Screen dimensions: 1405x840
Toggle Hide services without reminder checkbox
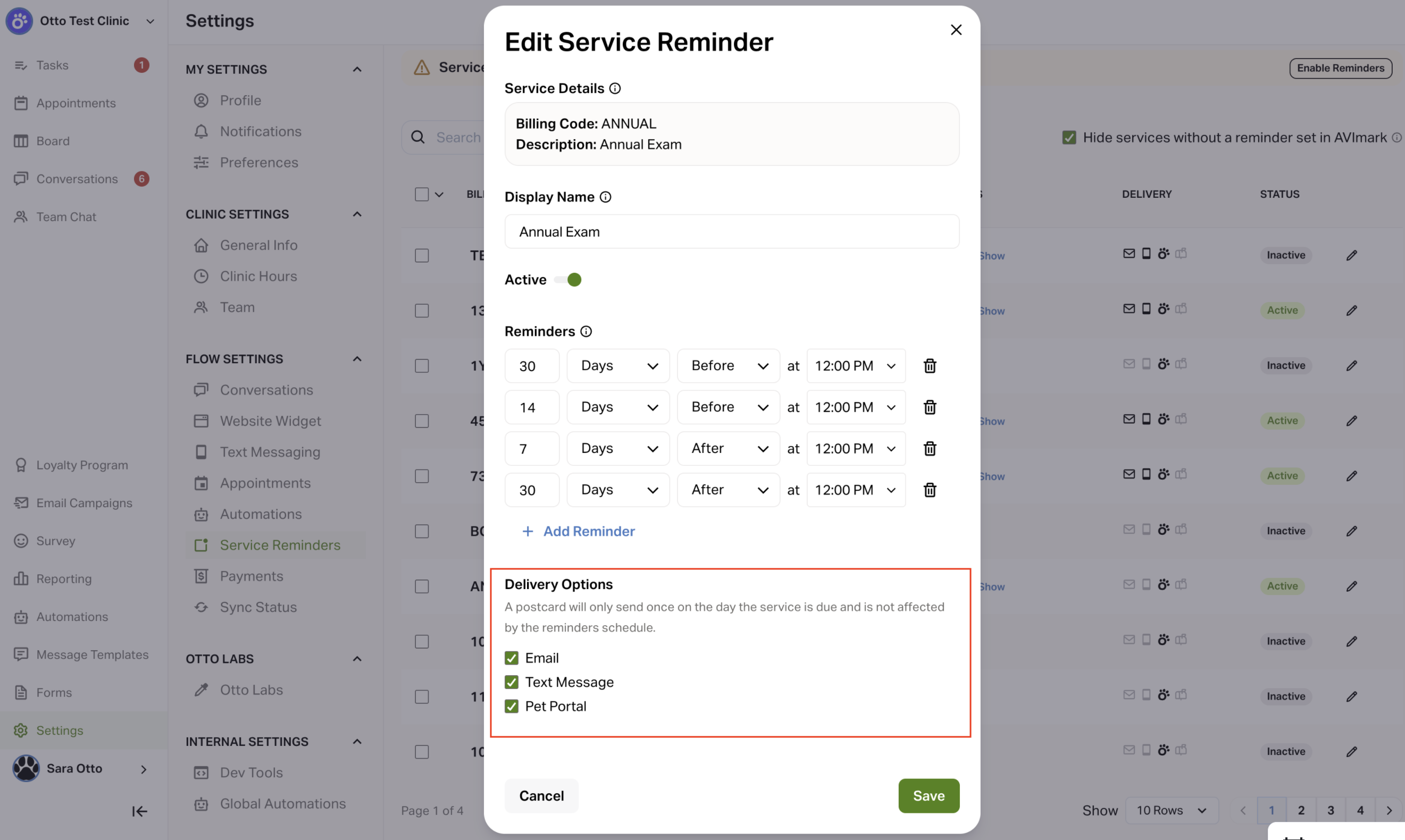[1069, 138]
